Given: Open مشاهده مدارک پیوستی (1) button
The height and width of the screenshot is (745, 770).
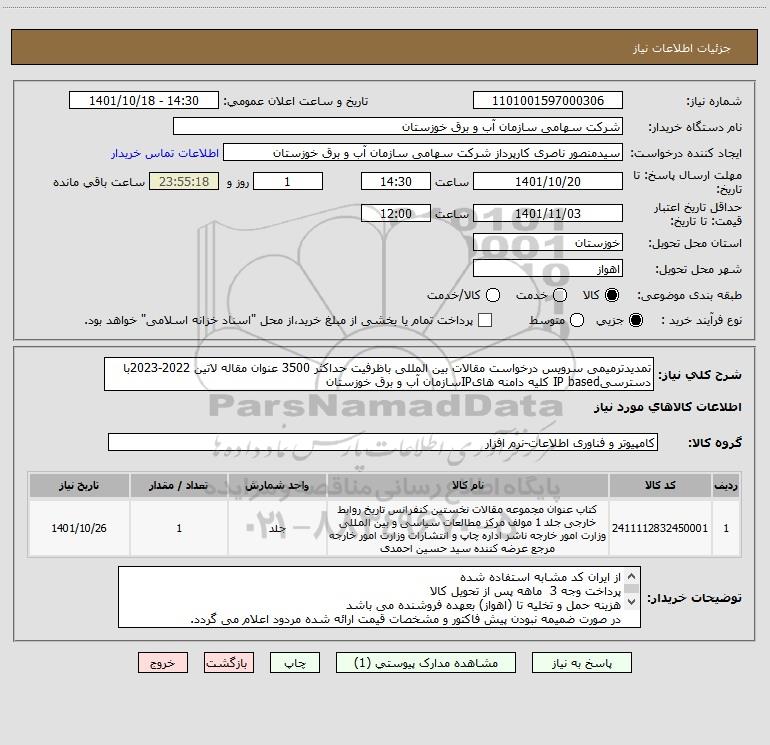Looking at the screenshot, I should (x=426, y=663).
